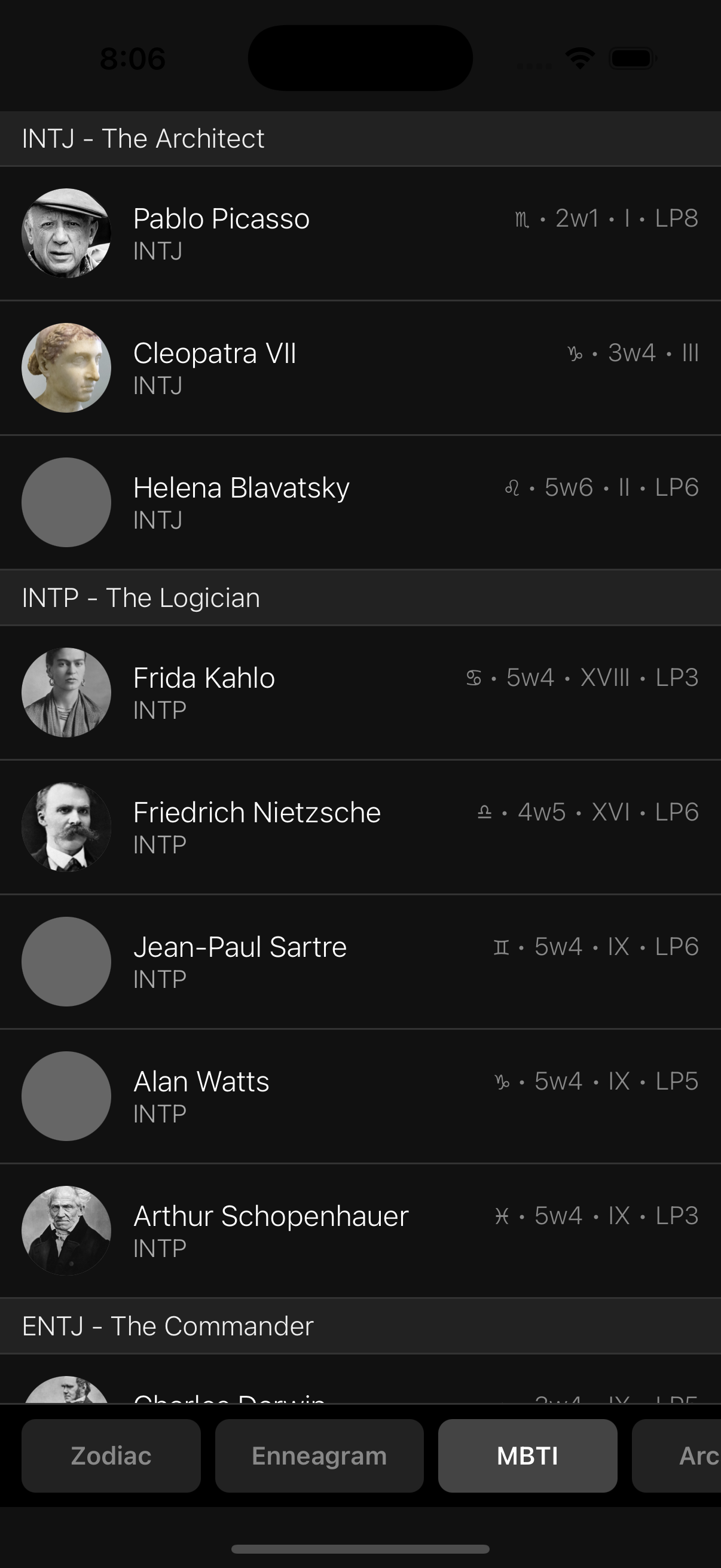This screenshot has width=721, height=1568.
Task: Open the Friedrich Nietzsche profile entry
Action: pyautogui.click(x=256, y=826)
